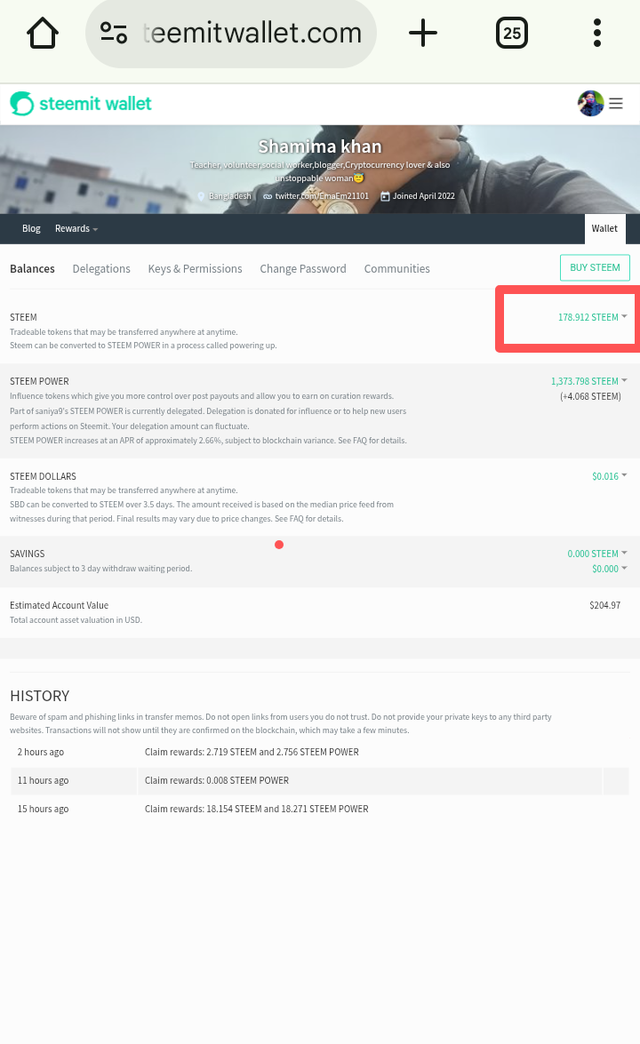Click Claim rewards: 18.154 STEEM entry
Image resolution: width=640 pixels, height=1044 pixels.
(256, 809)
